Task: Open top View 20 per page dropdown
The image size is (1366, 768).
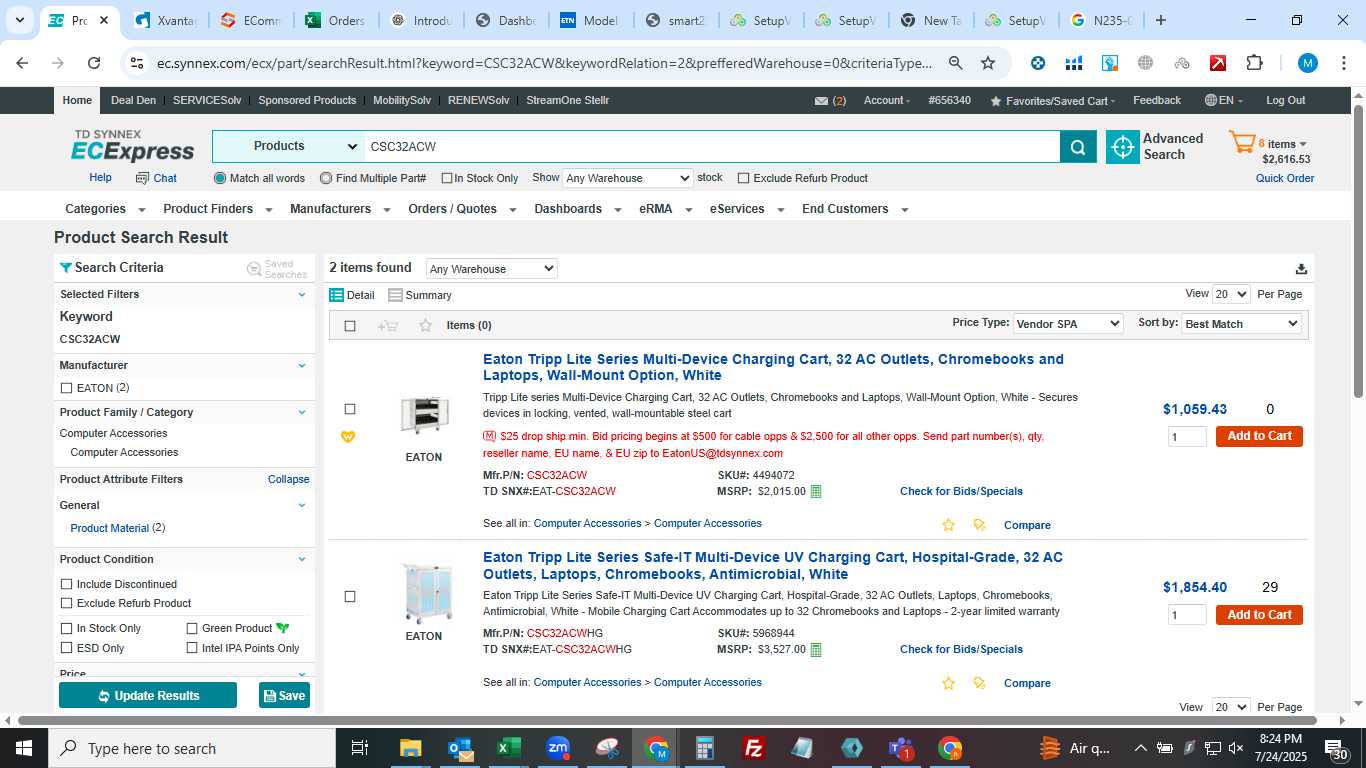Action: click(x=1231, y=294)
